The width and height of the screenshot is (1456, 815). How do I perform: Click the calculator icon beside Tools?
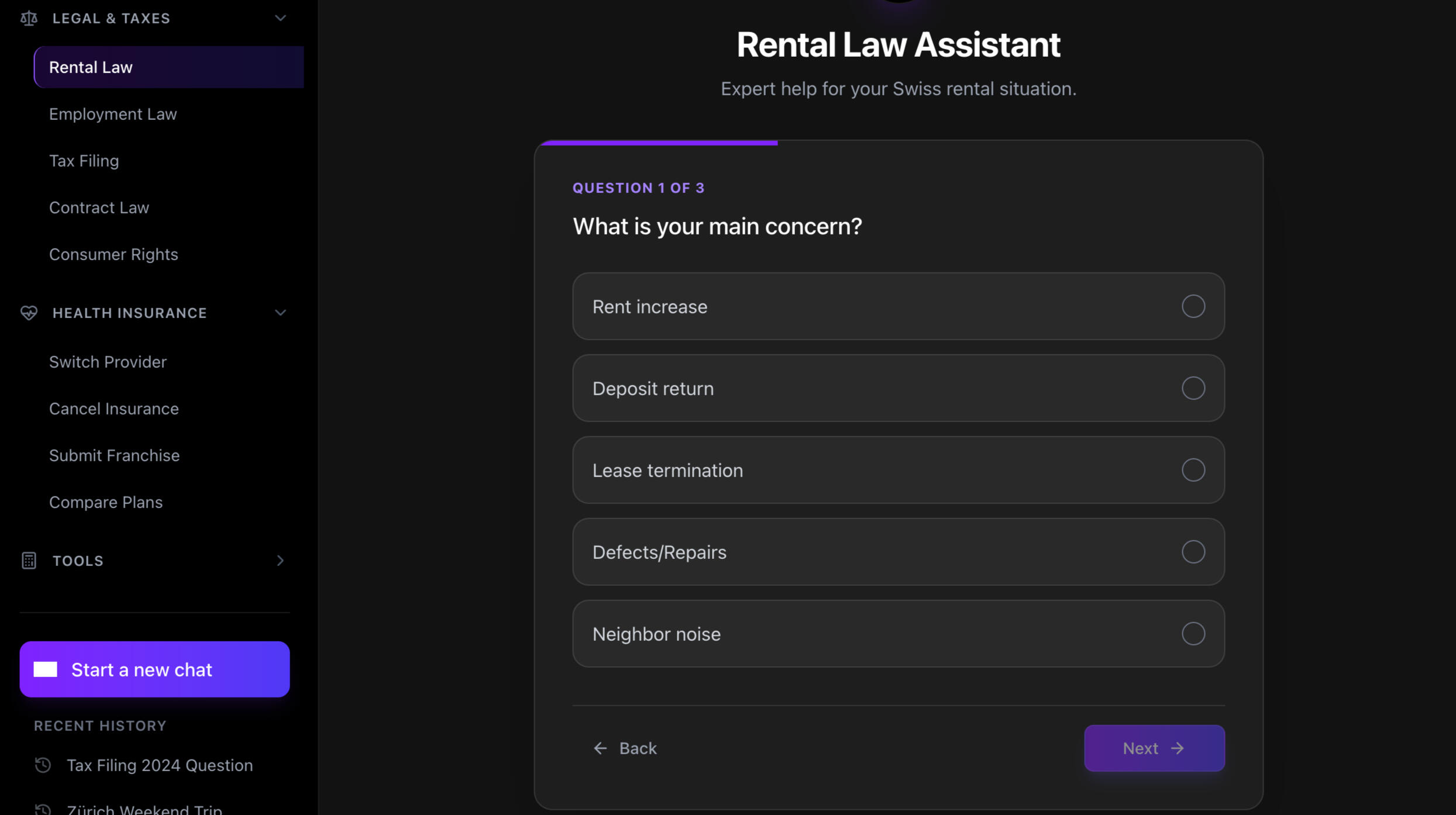click(x=29, y=561)
